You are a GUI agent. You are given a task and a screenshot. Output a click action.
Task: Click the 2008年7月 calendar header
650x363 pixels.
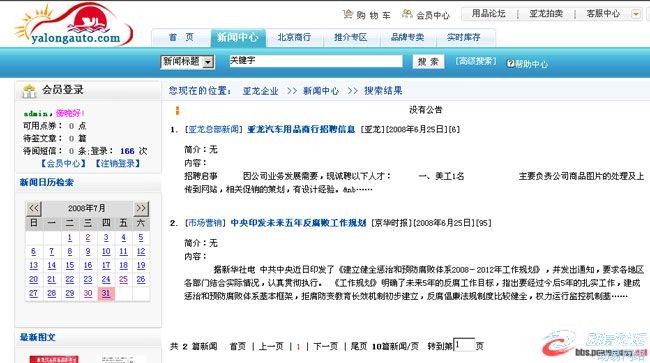87,208
